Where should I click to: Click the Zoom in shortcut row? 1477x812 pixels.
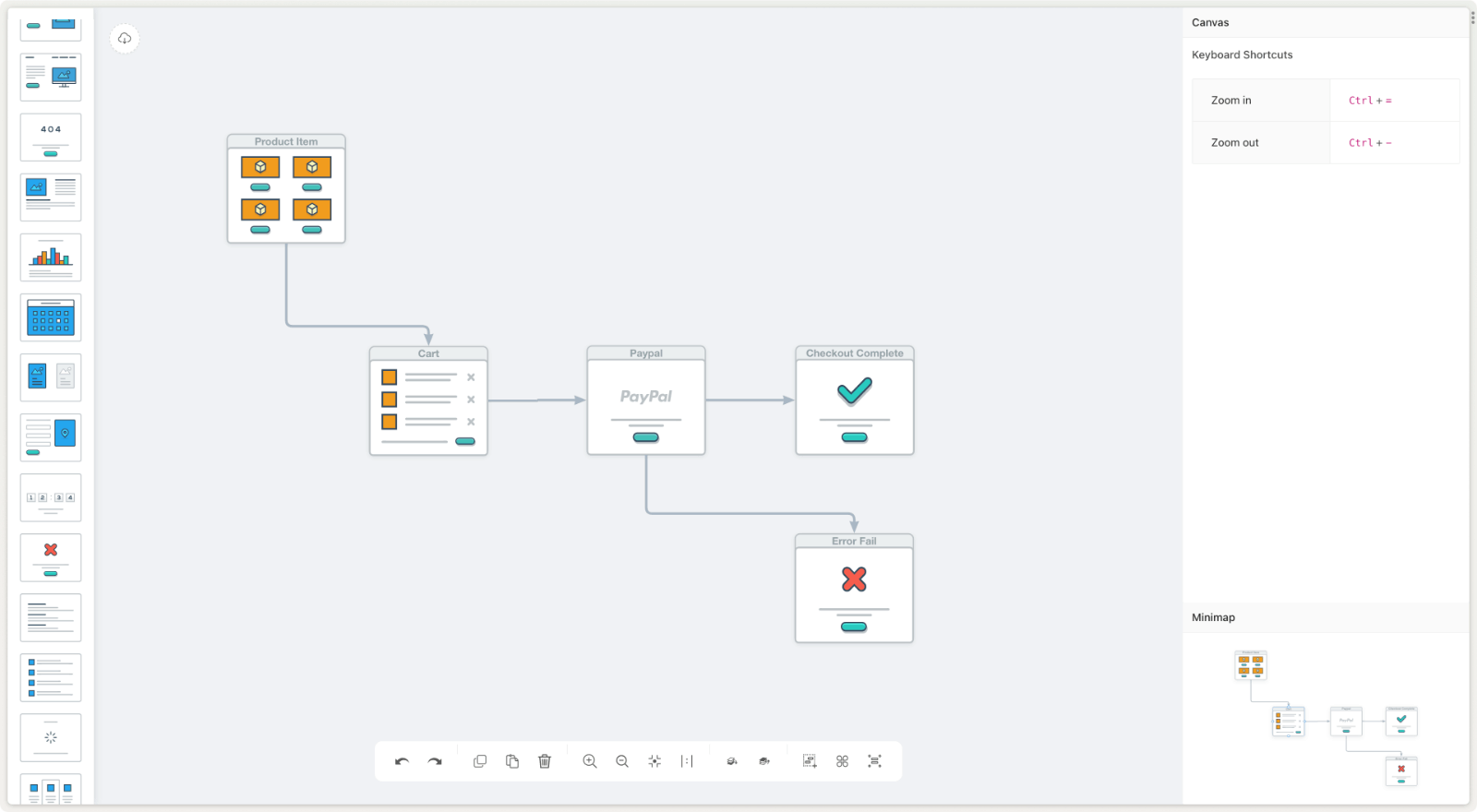tap(1326, 101)
